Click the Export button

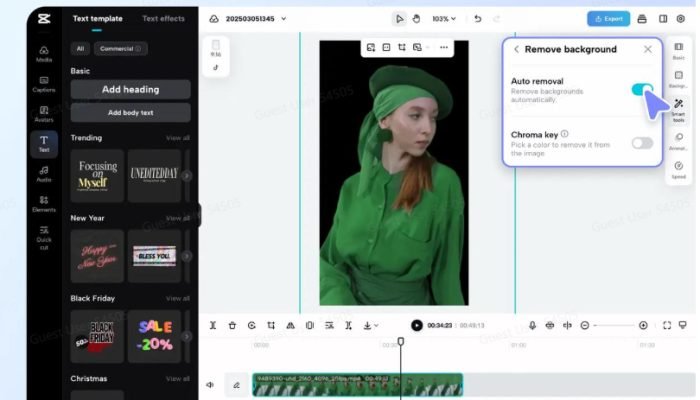point(608,19)
